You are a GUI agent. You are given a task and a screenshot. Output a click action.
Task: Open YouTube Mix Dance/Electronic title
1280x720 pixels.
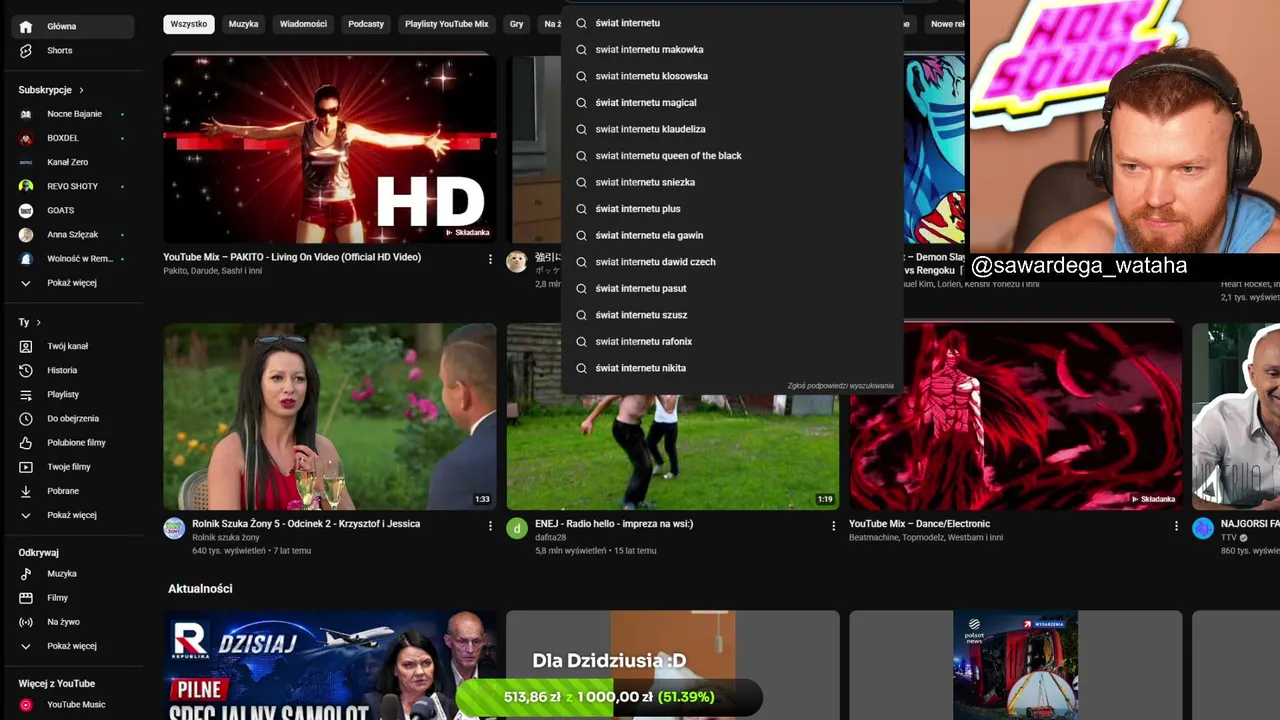coord(919,524)
